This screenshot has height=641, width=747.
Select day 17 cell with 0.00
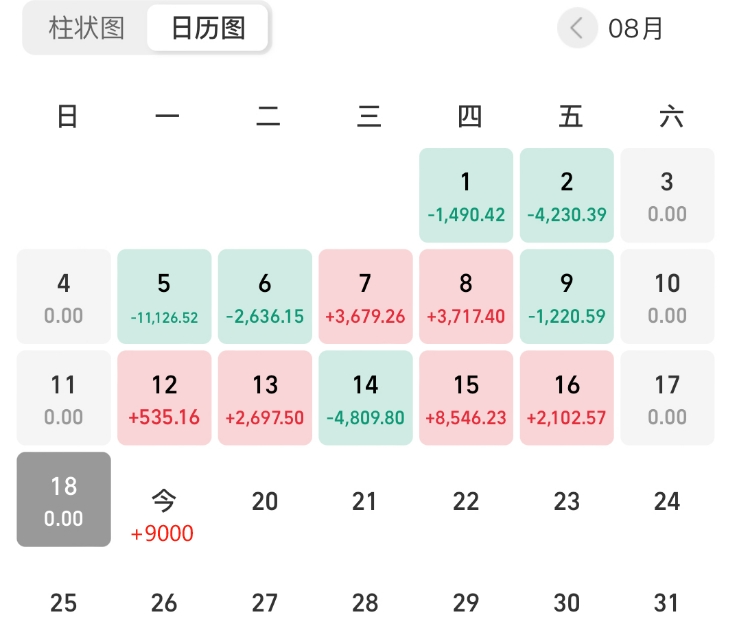[667, 398]
